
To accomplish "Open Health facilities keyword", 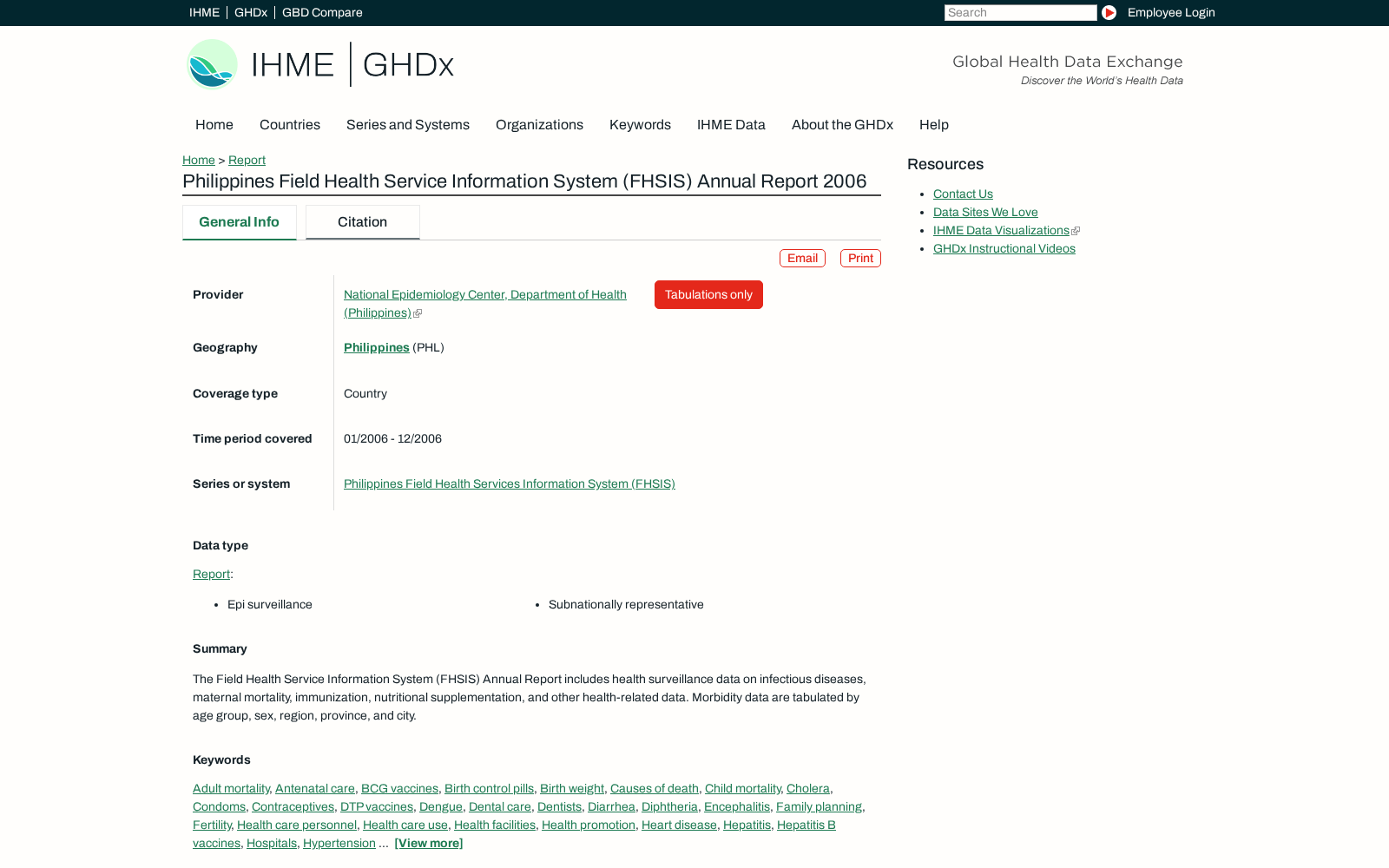I will tap(495, 825).
